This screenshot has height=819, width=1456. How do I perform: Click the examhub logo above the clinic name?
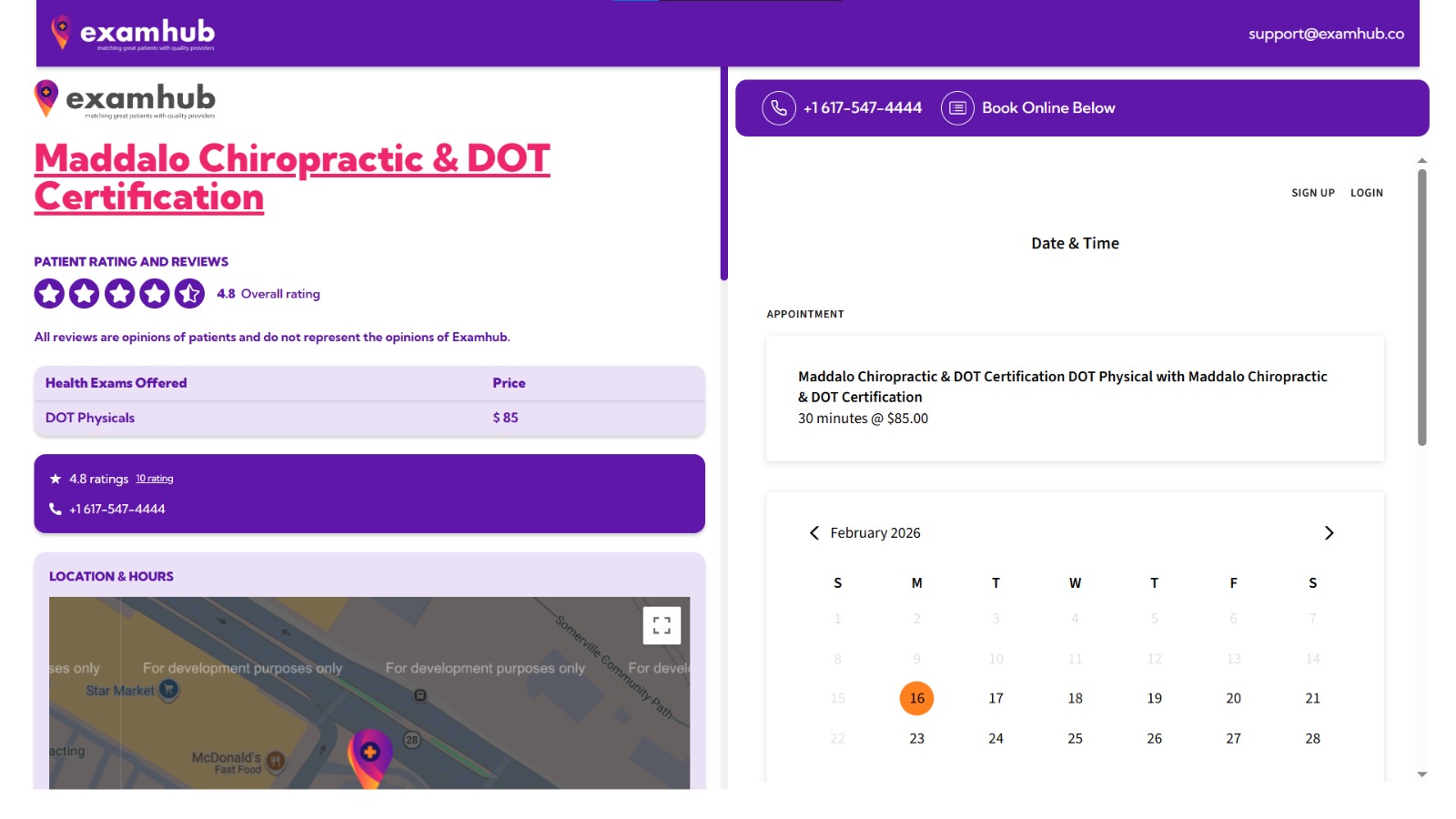tap(124, 99)
